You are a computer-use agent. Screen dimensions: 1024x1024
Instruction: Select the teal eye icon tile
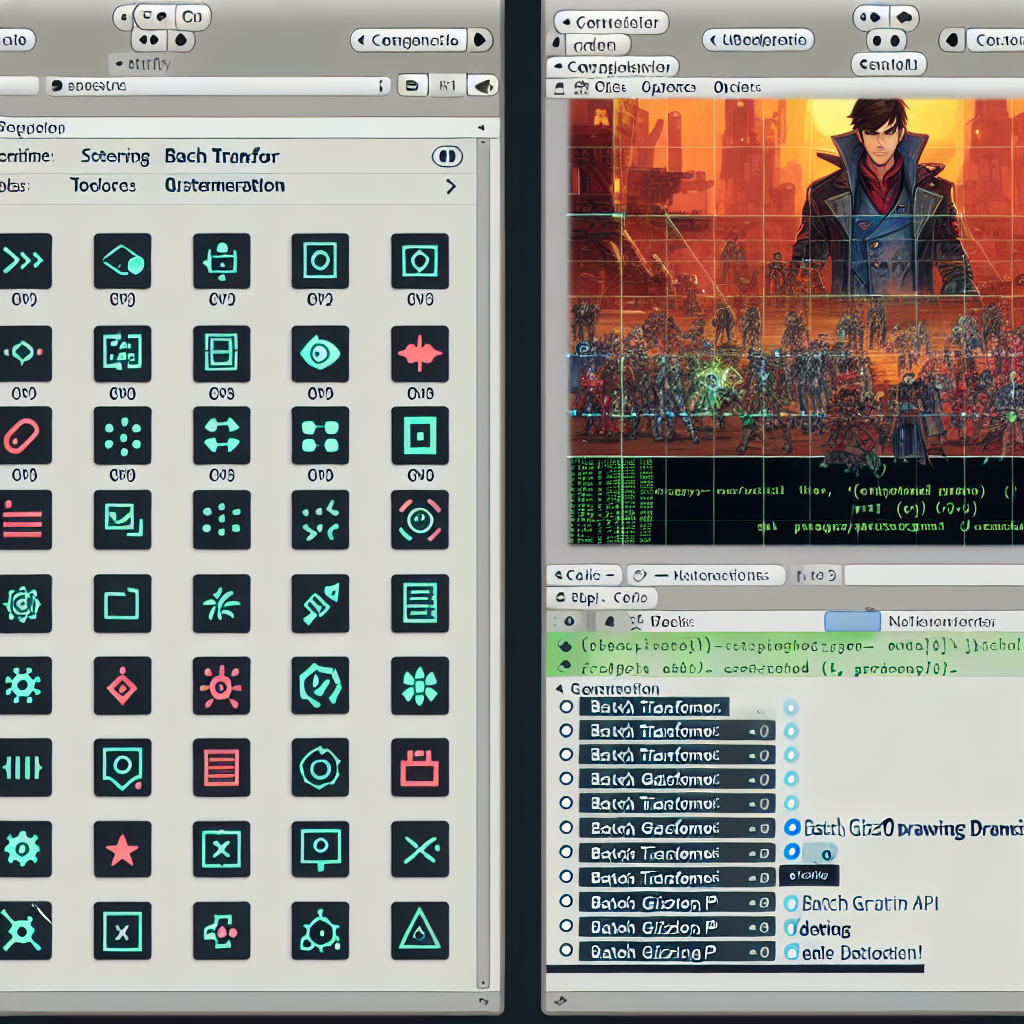coord(320,353)
